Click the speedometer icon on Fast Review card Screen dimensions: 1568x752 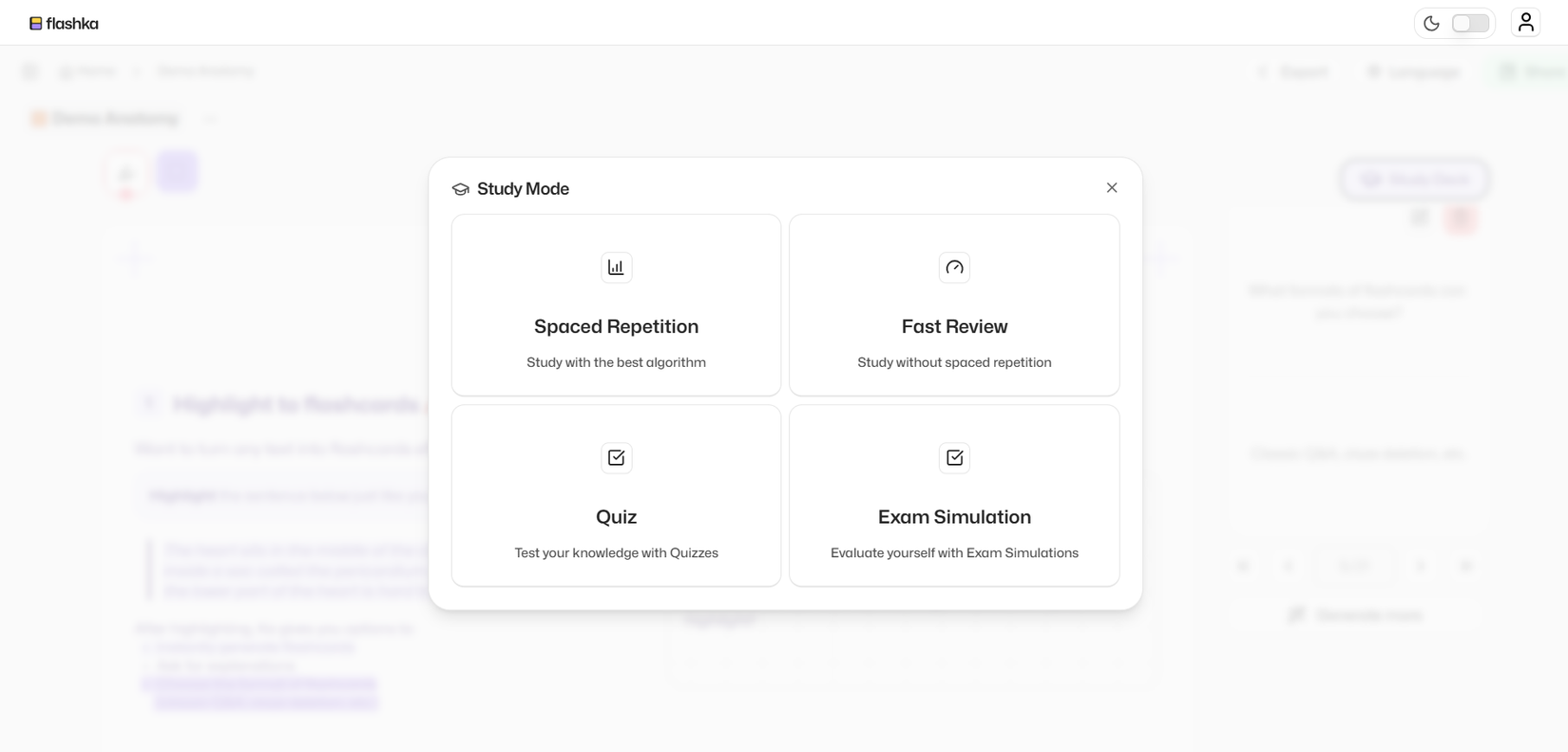click(x=954, y=267)
